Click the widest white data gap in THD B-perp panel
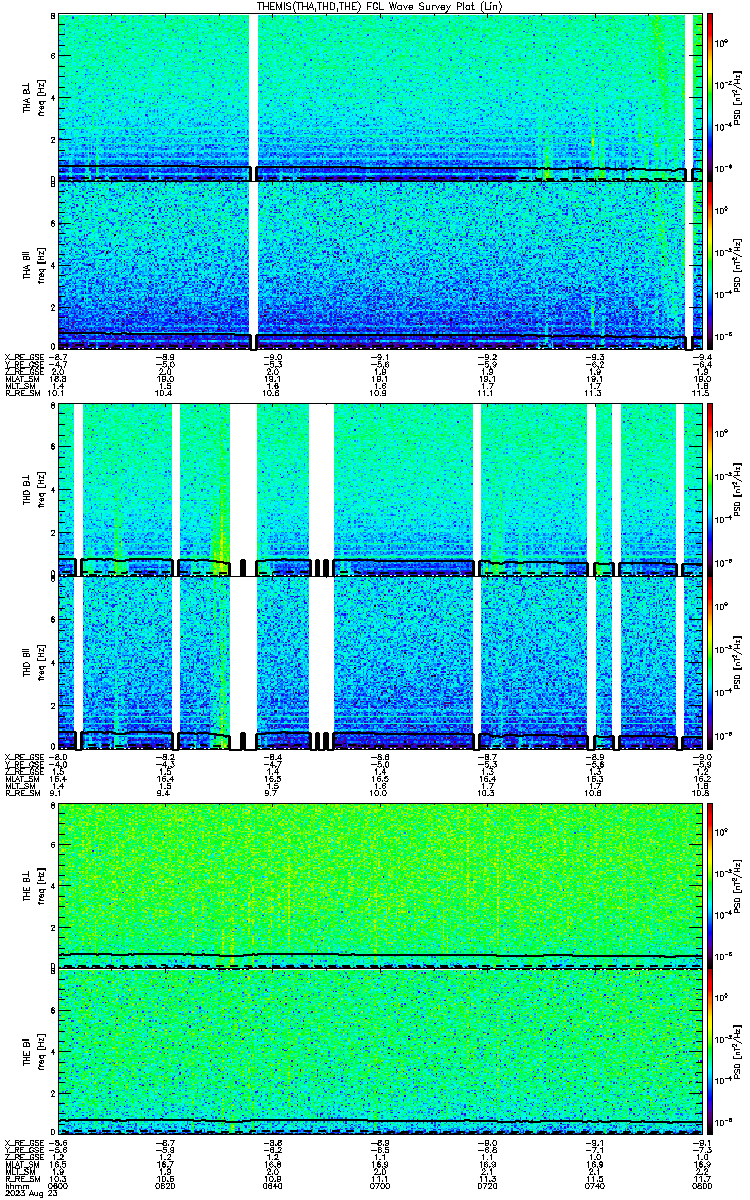The width and height of the screenshot is (750, 1200). pyautogui.click(x=244, y=490)
